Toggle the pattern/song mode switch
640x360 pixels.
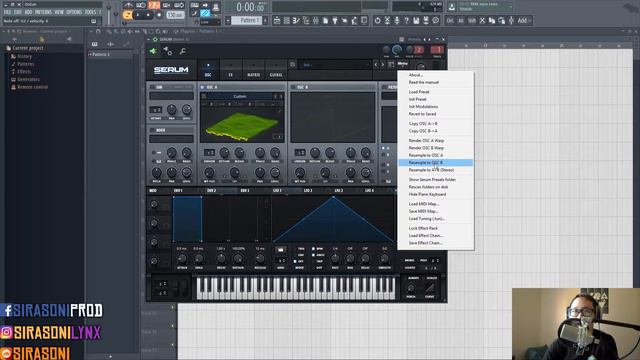point(127,15)
